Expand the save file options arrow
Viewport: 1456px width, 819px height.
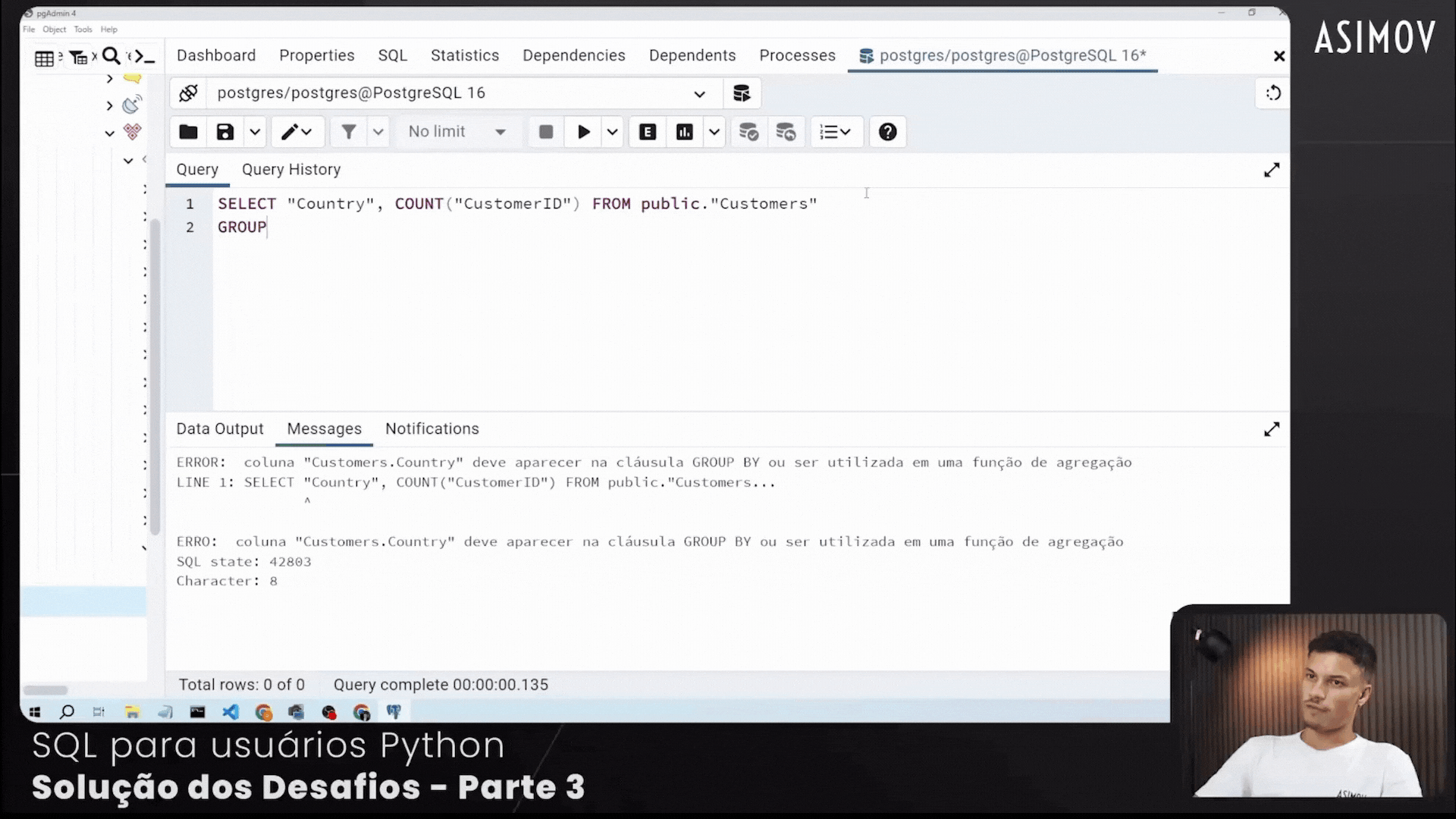click(255, 132)
